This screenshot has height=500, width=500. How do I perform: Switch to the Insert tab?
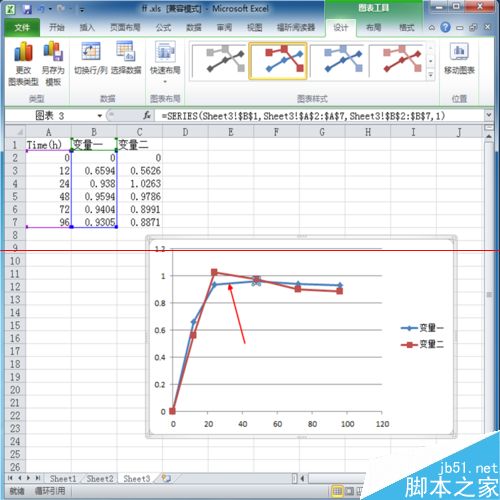point(87,27)
